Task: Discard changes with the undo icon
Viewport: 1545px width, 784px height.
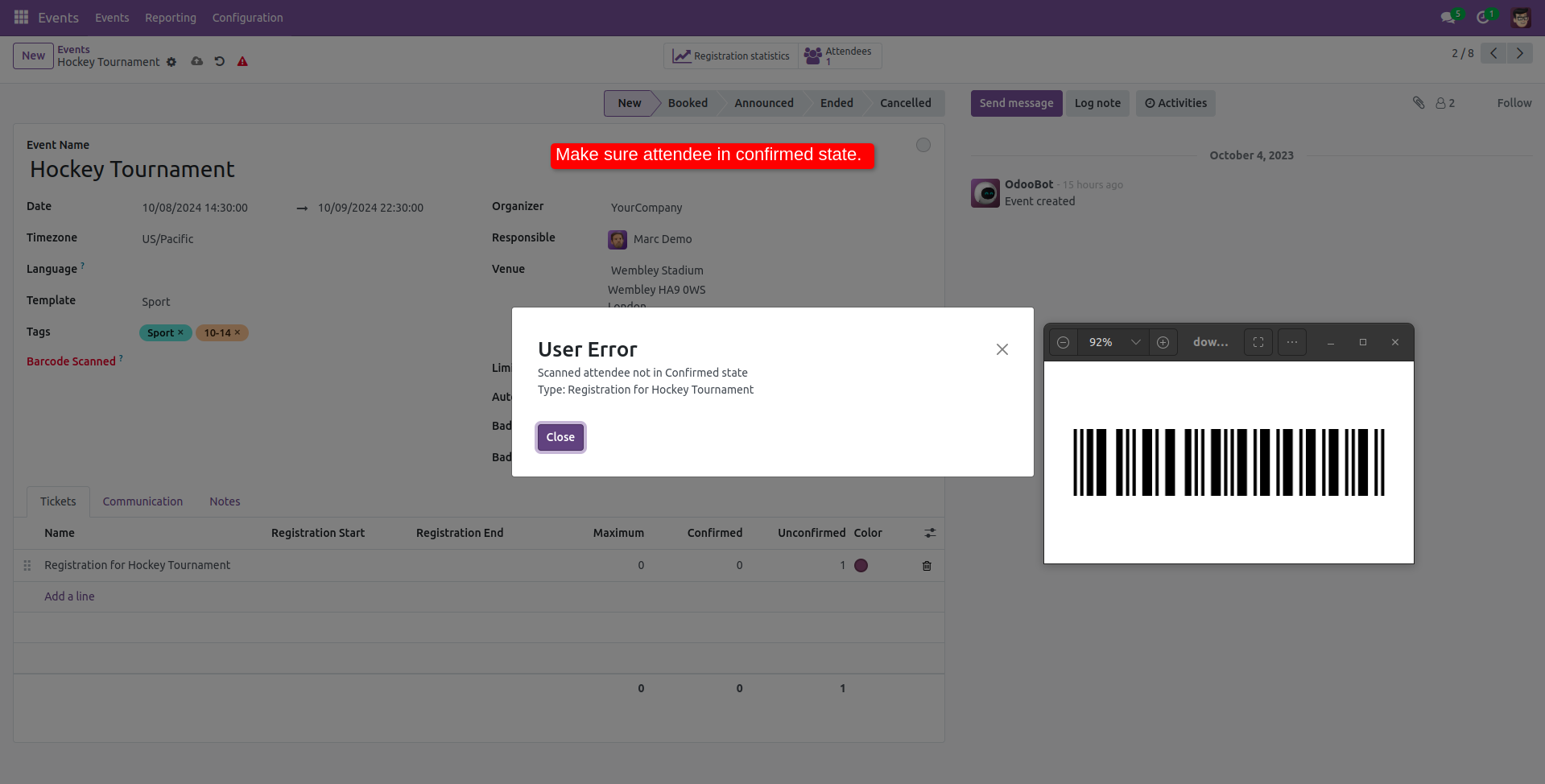Action: 219,61
